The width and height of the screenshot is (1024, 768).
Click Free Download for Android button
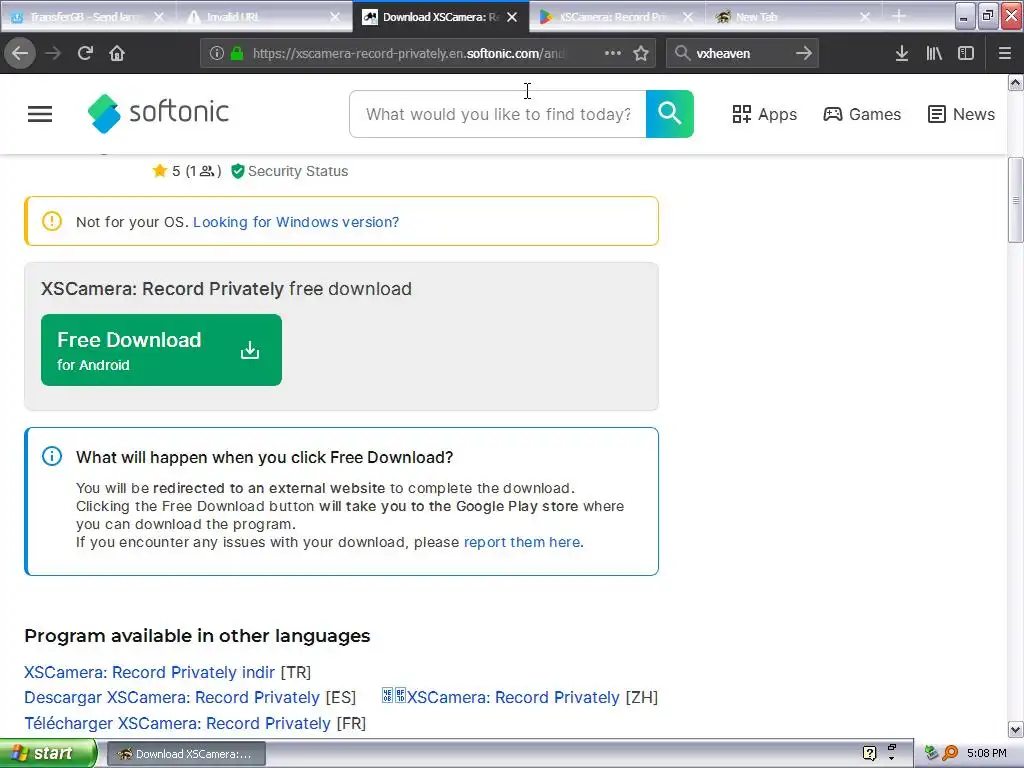click(161, 350)
